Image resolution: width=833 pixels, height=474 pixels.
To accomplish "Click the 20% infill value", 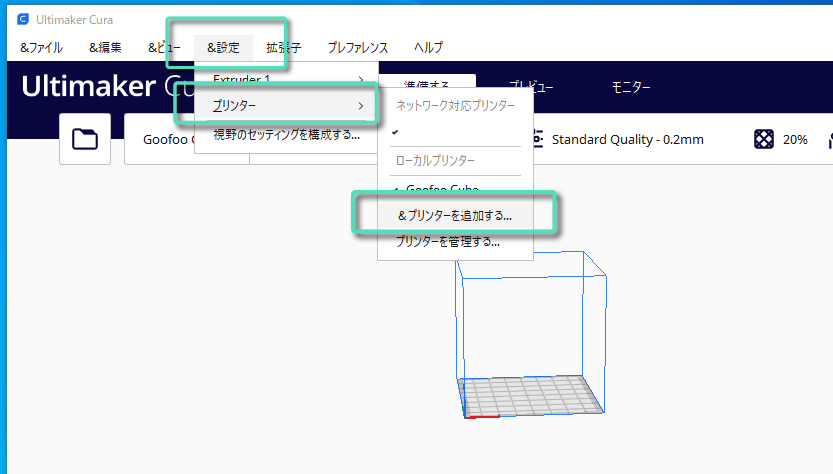I will (x=795, y=140).
